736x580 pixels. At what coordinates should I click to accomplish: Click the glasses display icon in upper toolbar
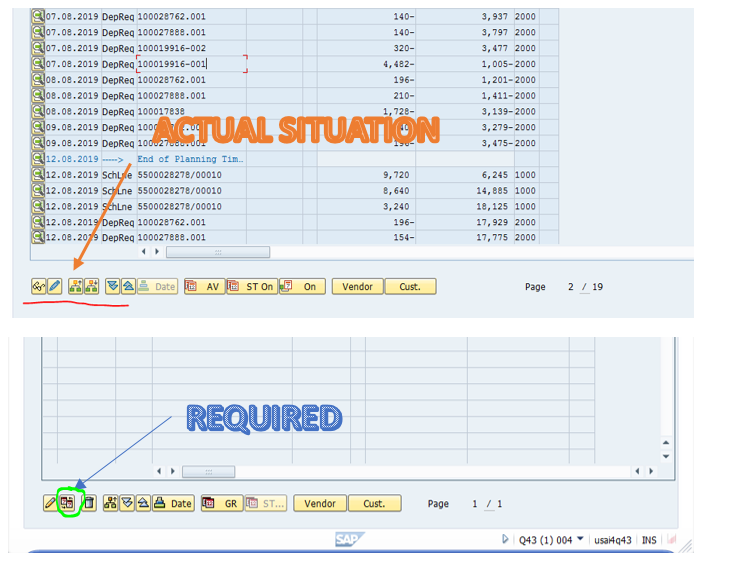pos(39,287)
